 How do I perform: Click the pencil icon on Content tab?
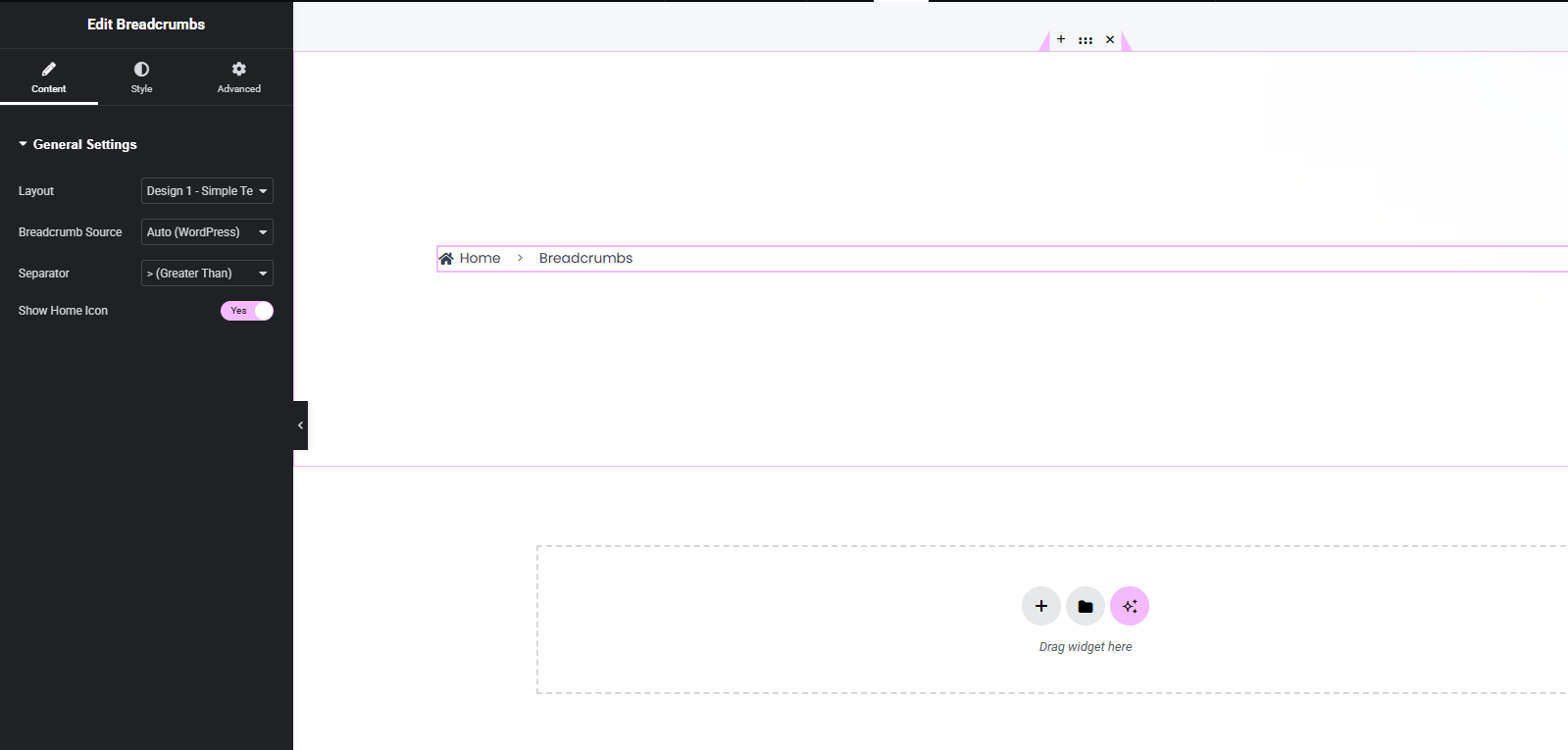pos(49,69)
